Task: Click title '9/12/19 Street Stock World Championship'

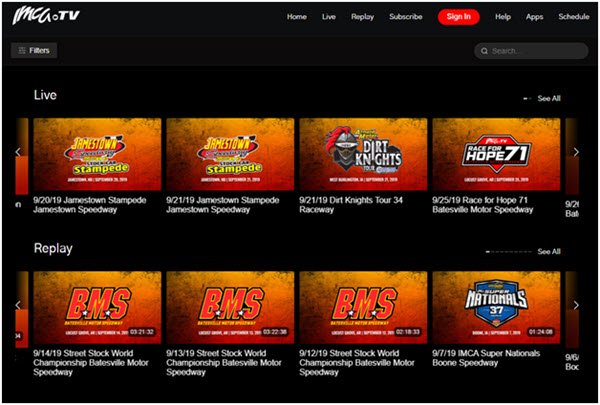Action: click(357, 363)
